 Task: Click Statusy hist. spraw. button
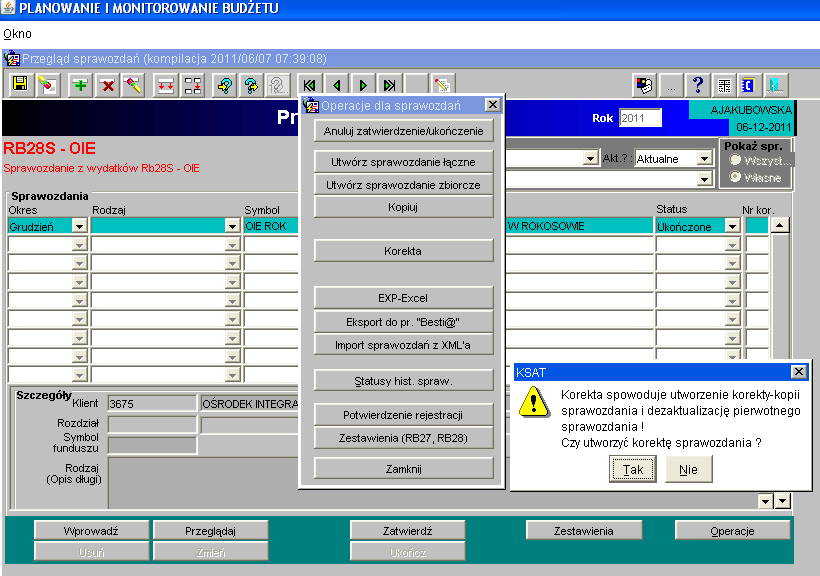tap(403, 381)
